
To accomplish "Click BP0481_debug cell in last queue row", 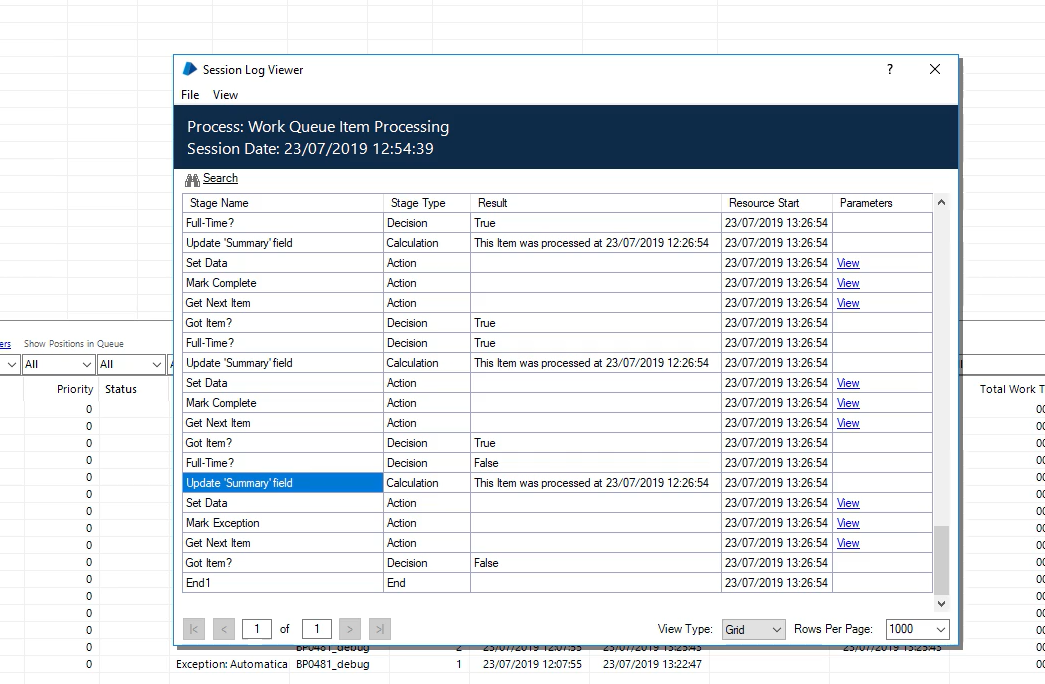I will pyautogui.click(x=333, y=664).
